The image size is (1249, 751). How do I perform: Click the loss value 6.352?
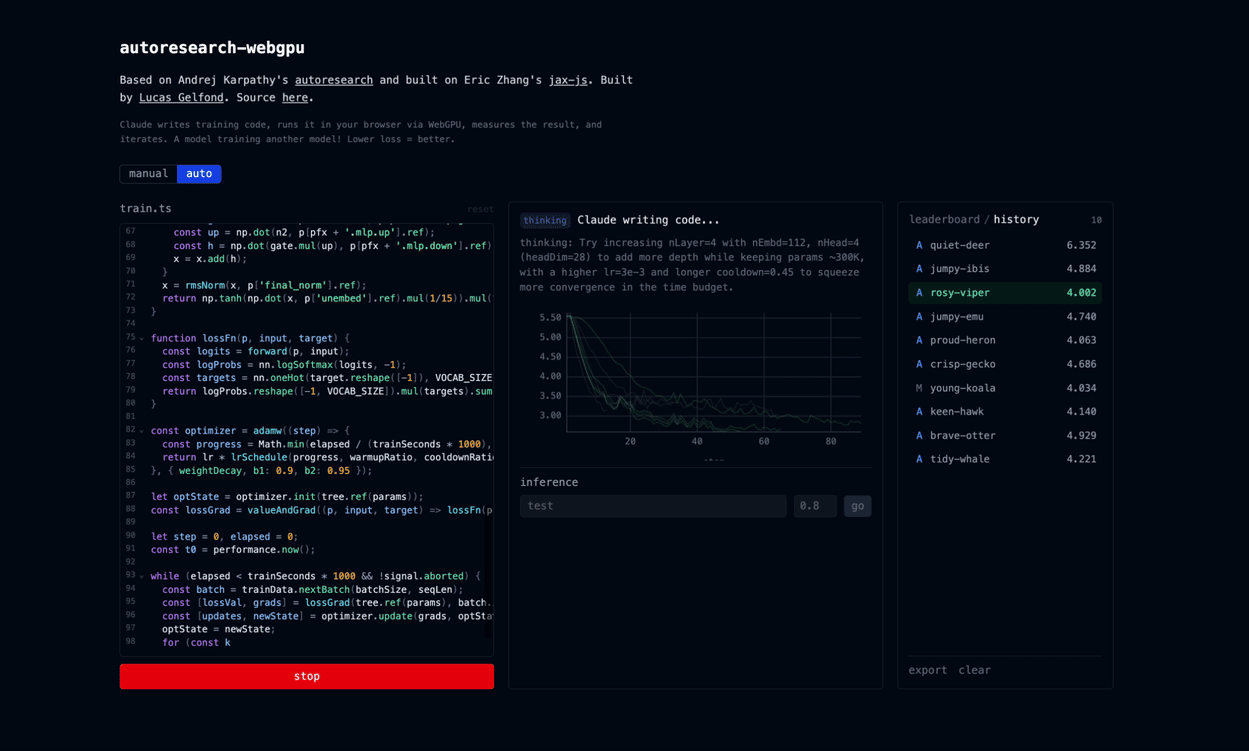tap(1081, 245)
